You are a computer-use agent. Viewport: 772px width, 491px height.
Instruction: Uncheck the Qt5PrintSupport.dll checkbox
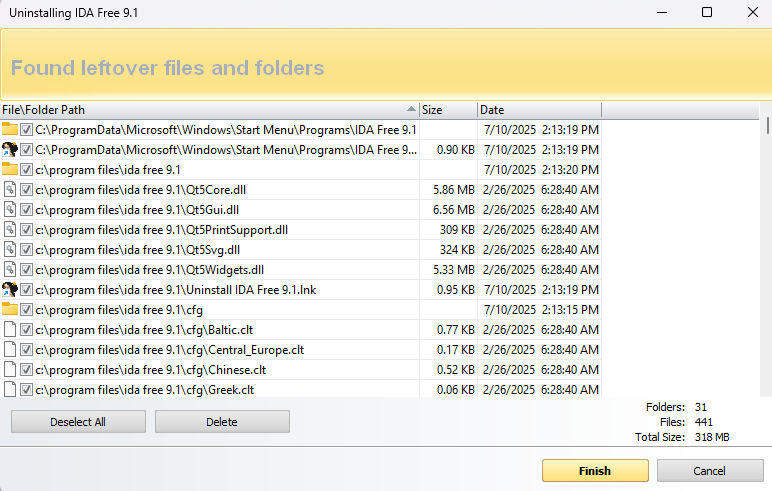27,229
